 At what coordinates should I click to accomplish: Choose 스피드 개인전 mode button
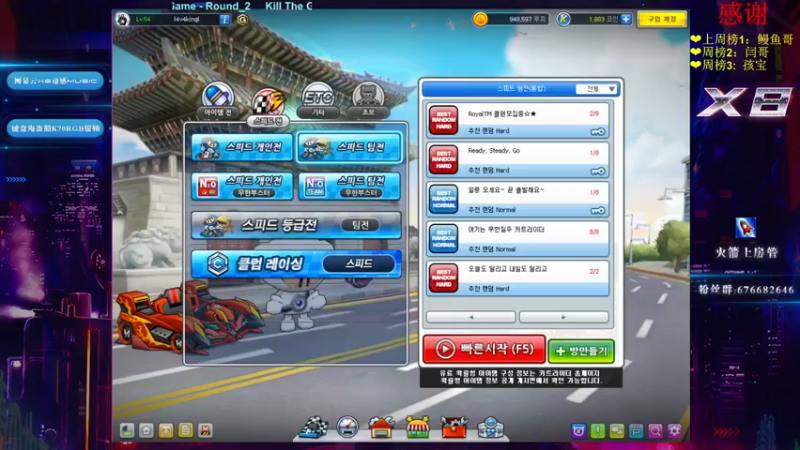pyautogui.click(x=242, y=147)
